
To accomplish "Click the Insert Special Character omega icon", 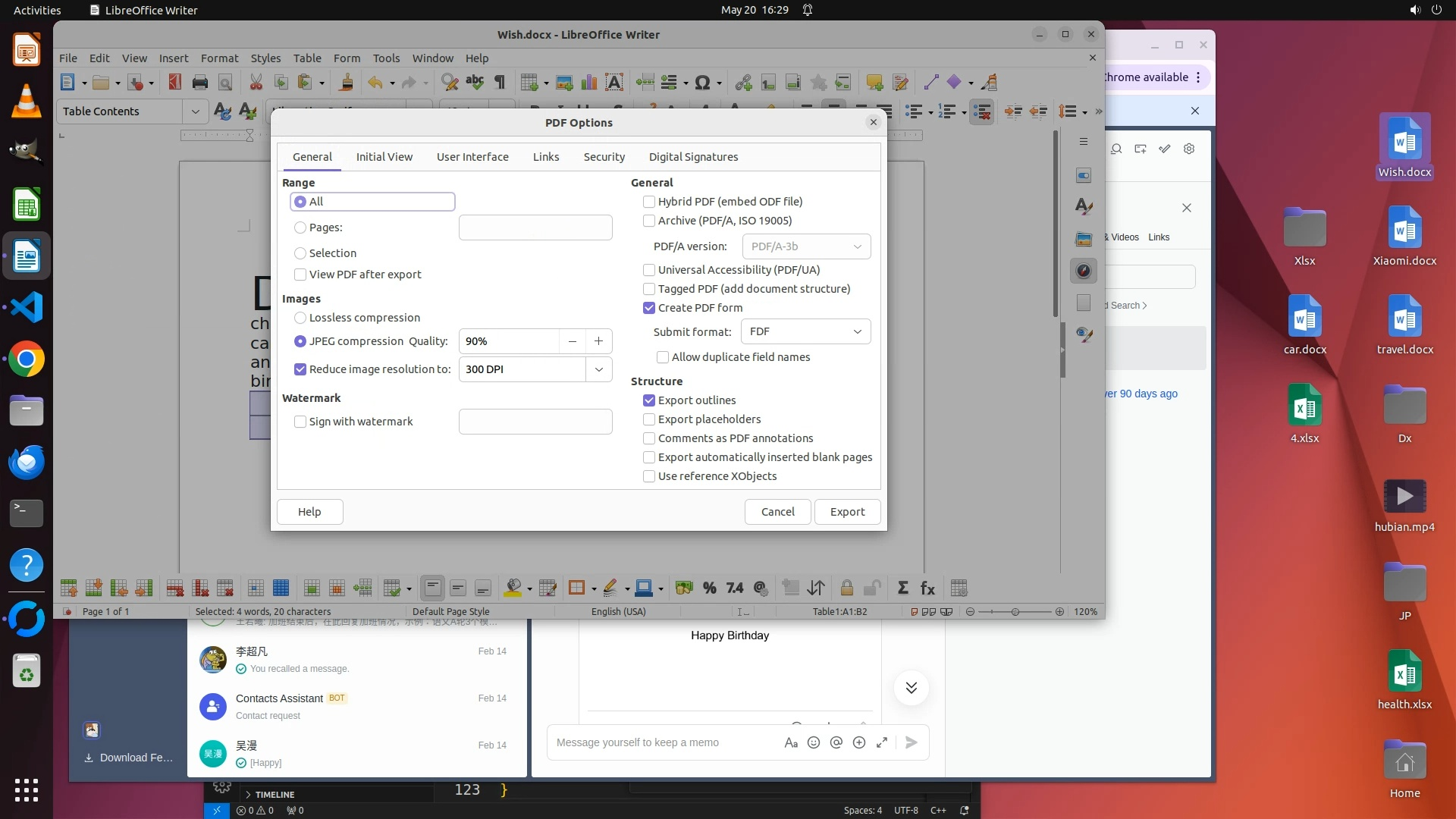I will [702, 83].
